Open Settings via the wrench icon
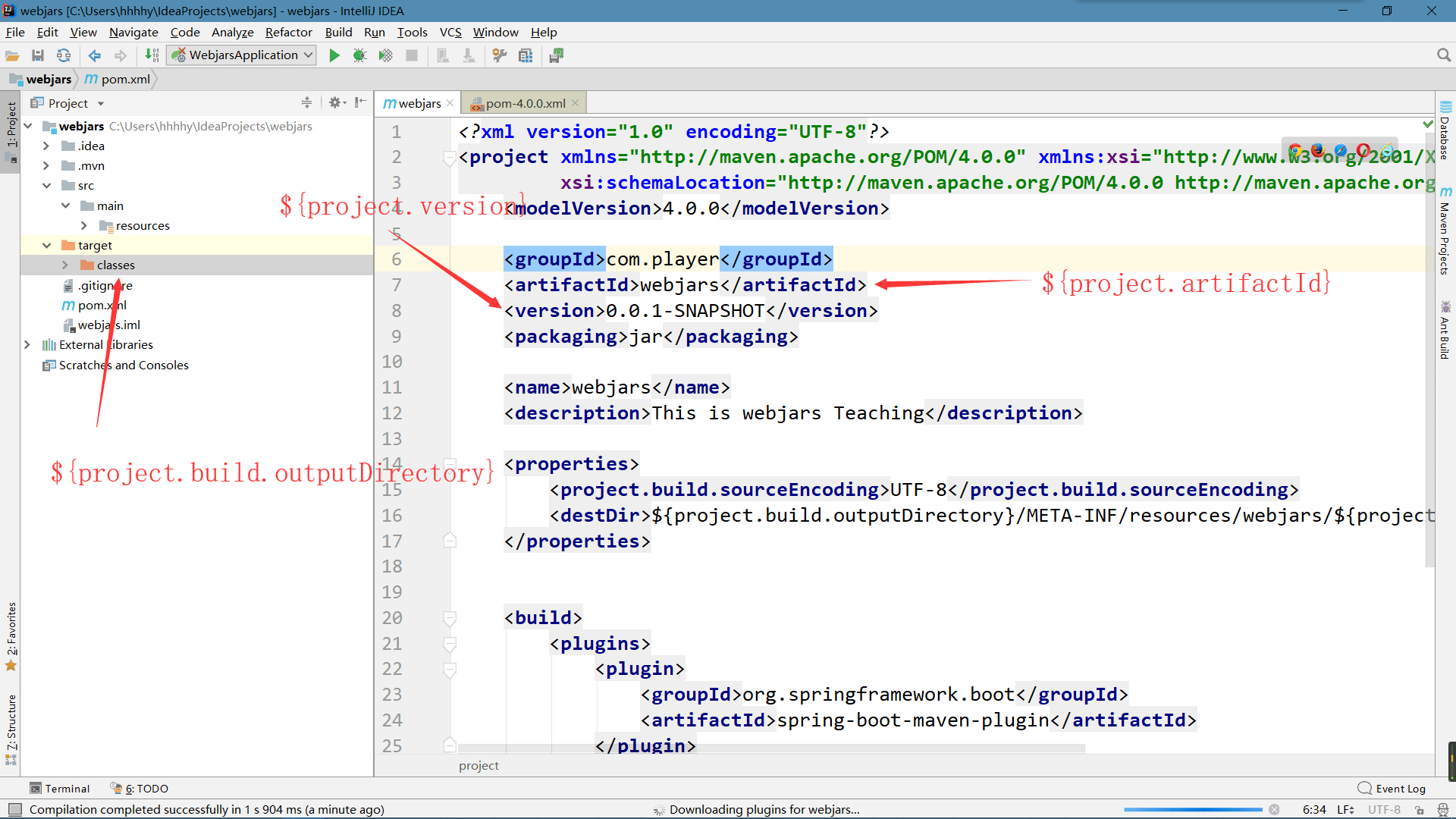Image resolution: width=1456 pixels, height=819 pixels. pos(499,55)
